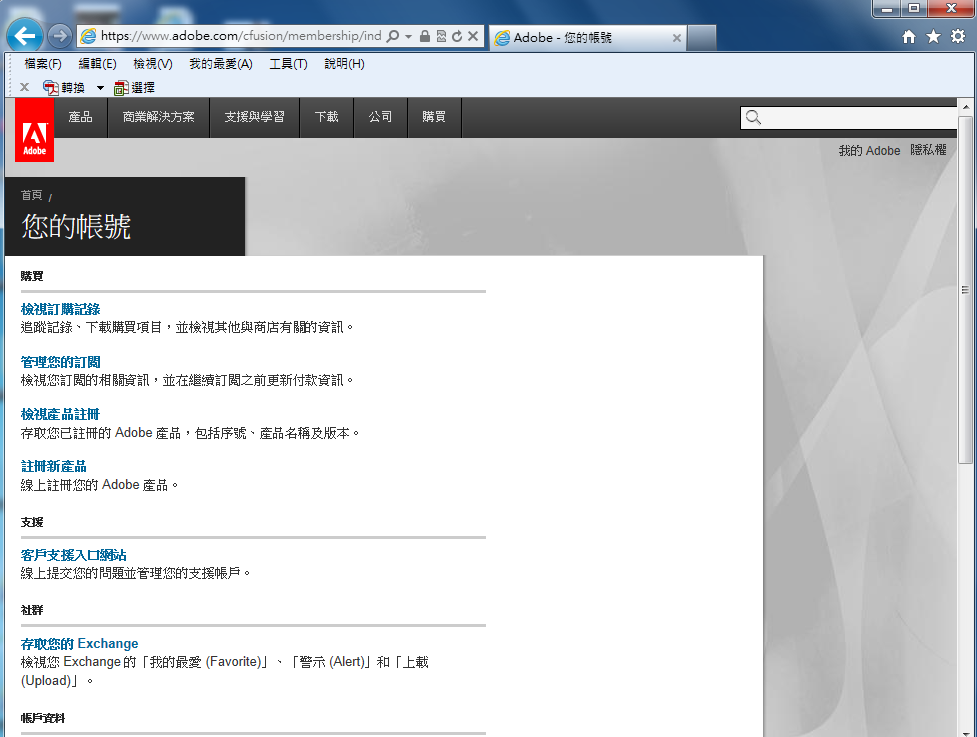Click the 社群 section heading
Viewport: 977px width, 737px height.
pyautogui.click(x=32, y=610)
